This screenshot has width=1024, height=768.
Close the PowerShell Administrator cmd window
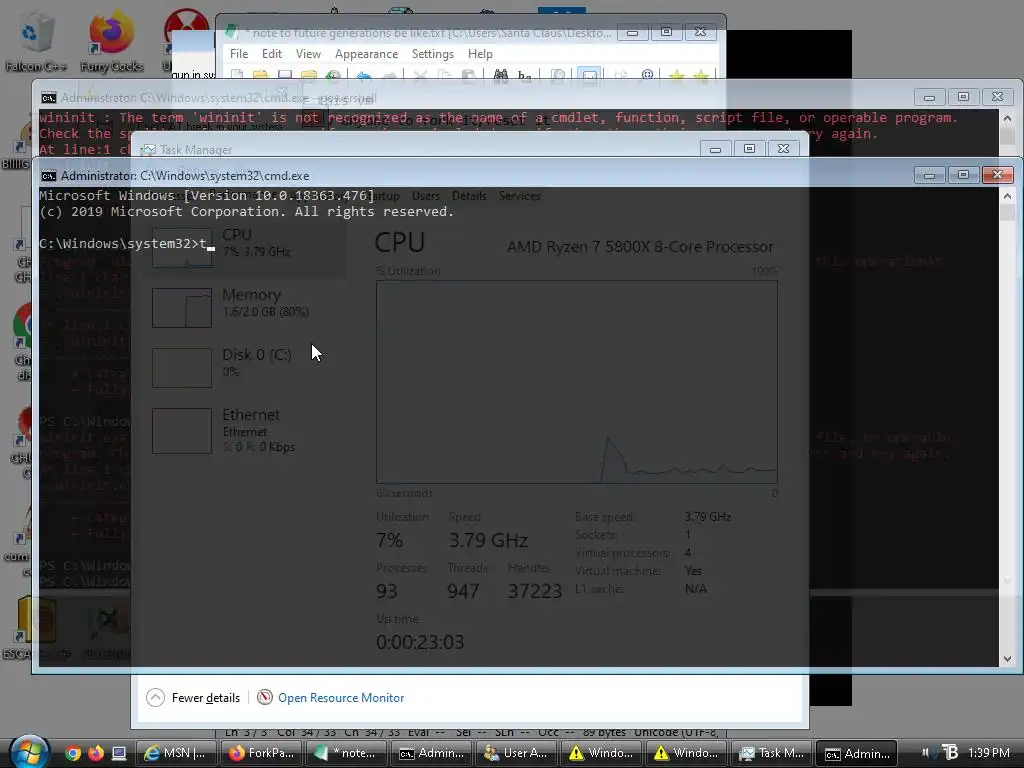(997, 97)
